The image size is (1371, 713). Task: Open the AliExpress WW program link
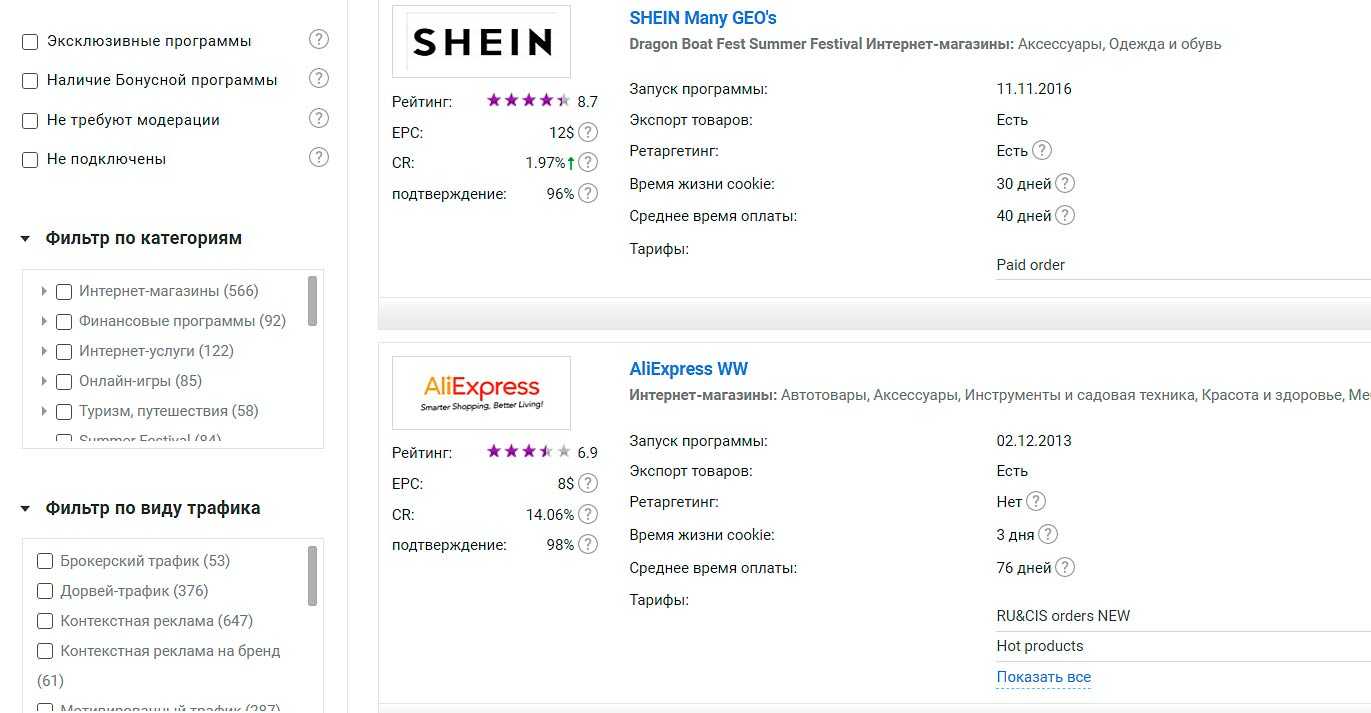688,369
